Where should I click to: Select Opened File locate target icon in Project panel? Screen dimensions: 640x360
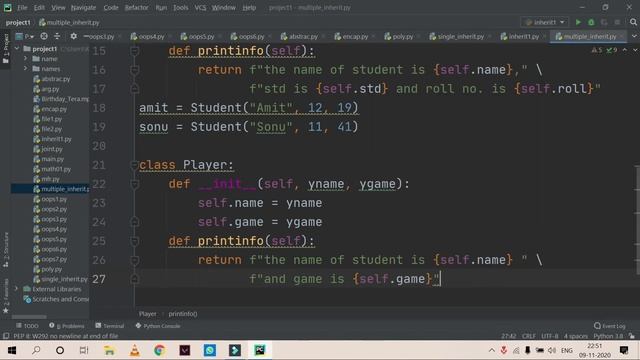(x=44, y=36)
